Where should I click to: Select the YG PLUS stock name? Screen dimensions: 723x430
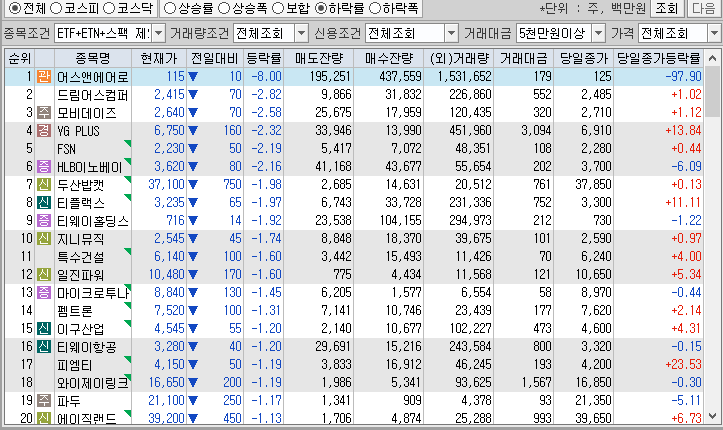[78, 131]
